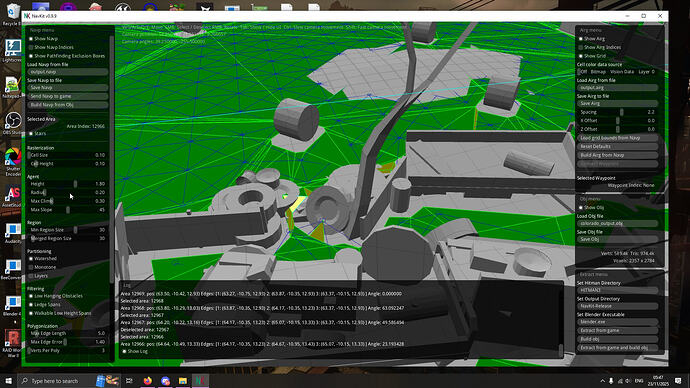
Task: Click Extract from game and build obj
Action: click(617, 348)
